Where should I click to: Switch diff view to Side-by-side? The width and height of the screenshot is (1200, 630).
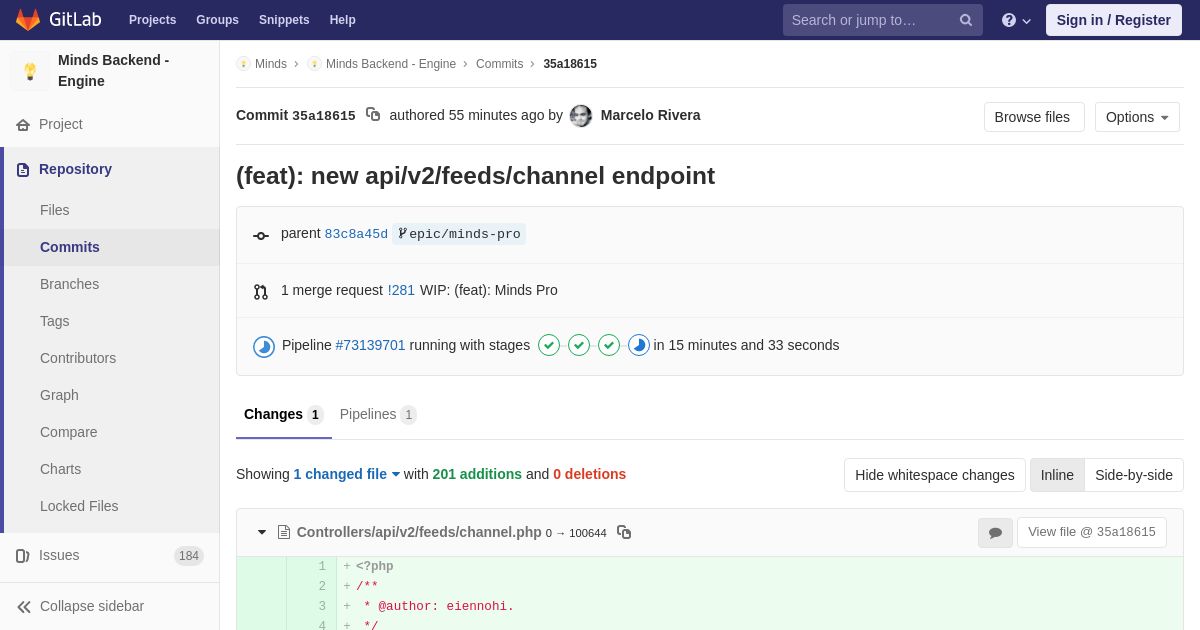[x=1134, y=475]
